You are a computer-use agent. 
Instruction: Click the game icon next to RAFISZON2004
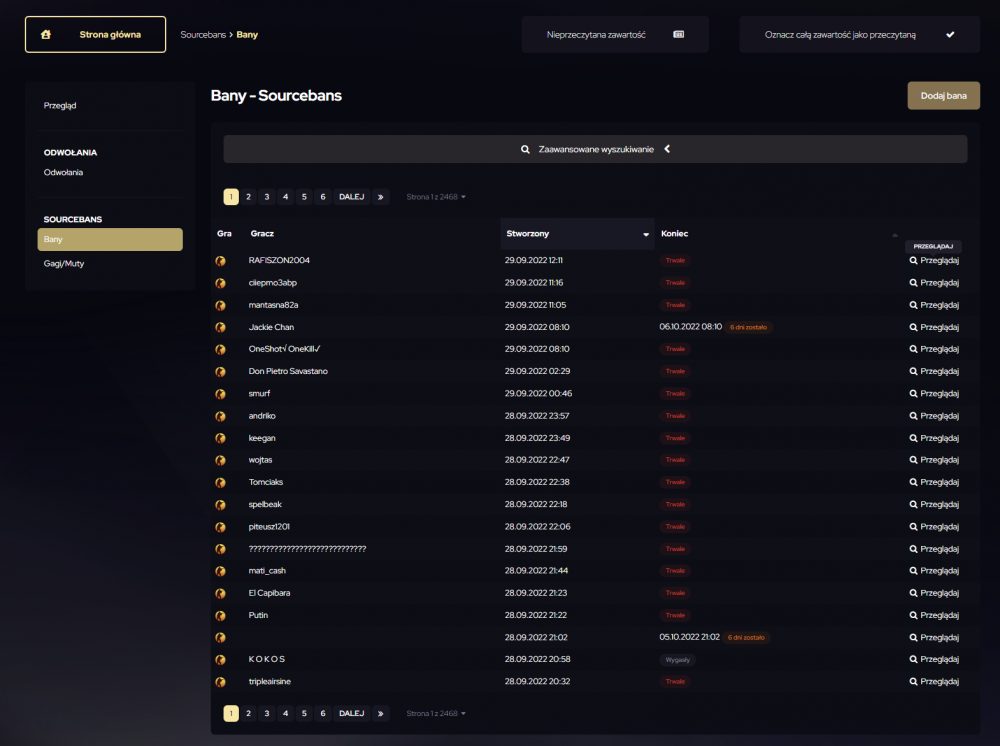(x=221, y=261)
